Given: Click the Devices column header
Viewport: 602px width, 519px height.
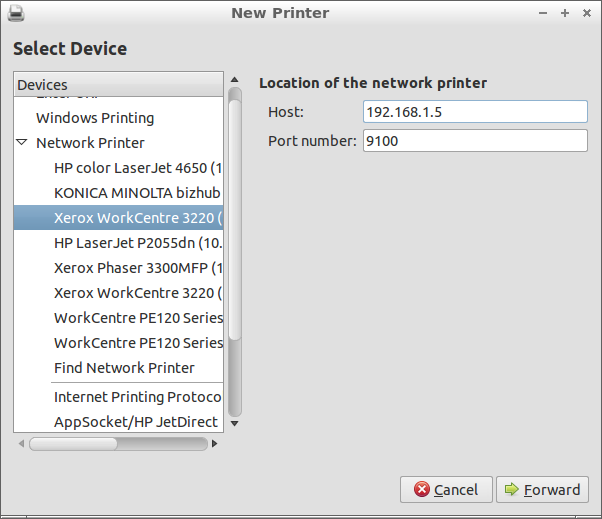Looking at the screenshot, I should click(x=118, y=85).
